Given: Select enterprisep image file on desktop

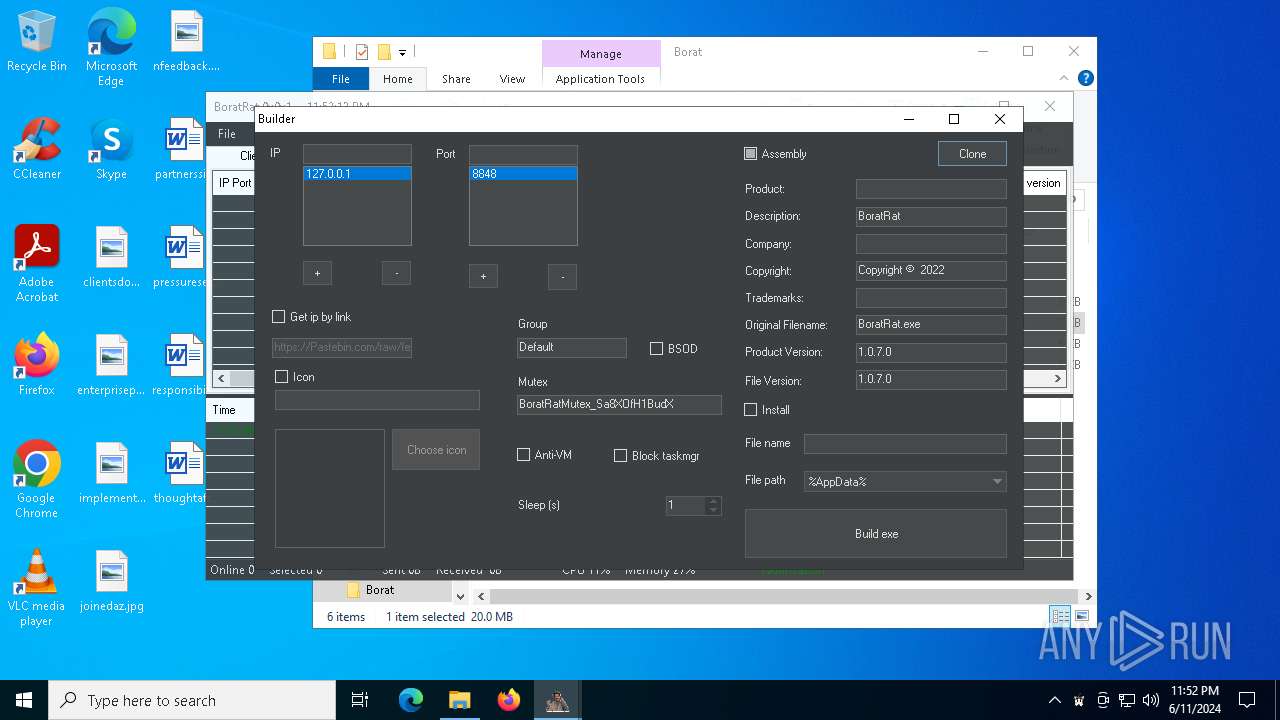Looking at the screenshot, I should click(111, 364).
